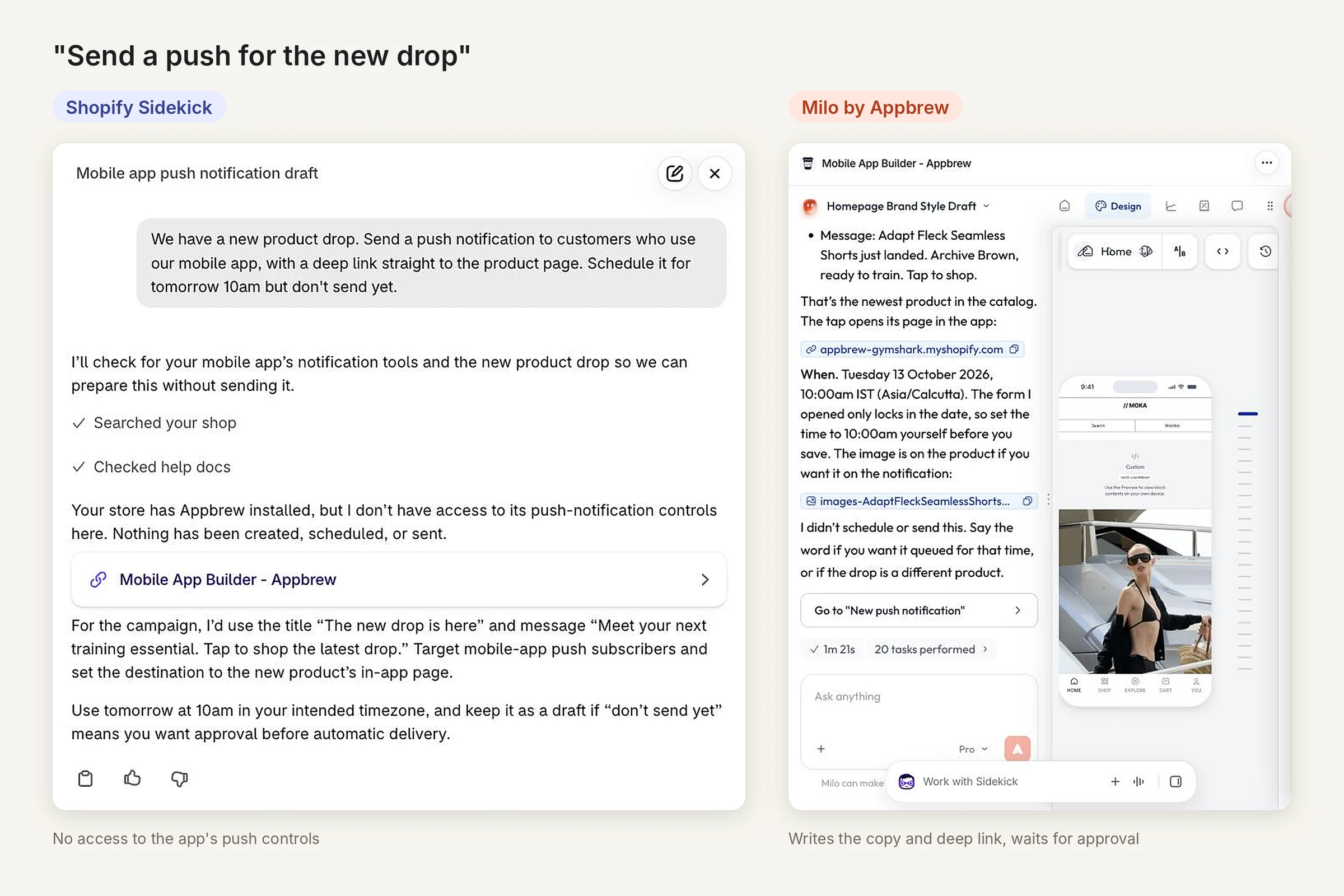Tap the Search tab in phone preview
This screenshot has height=896, width=1344.
pyautogui.click(x=1098, y=426)
